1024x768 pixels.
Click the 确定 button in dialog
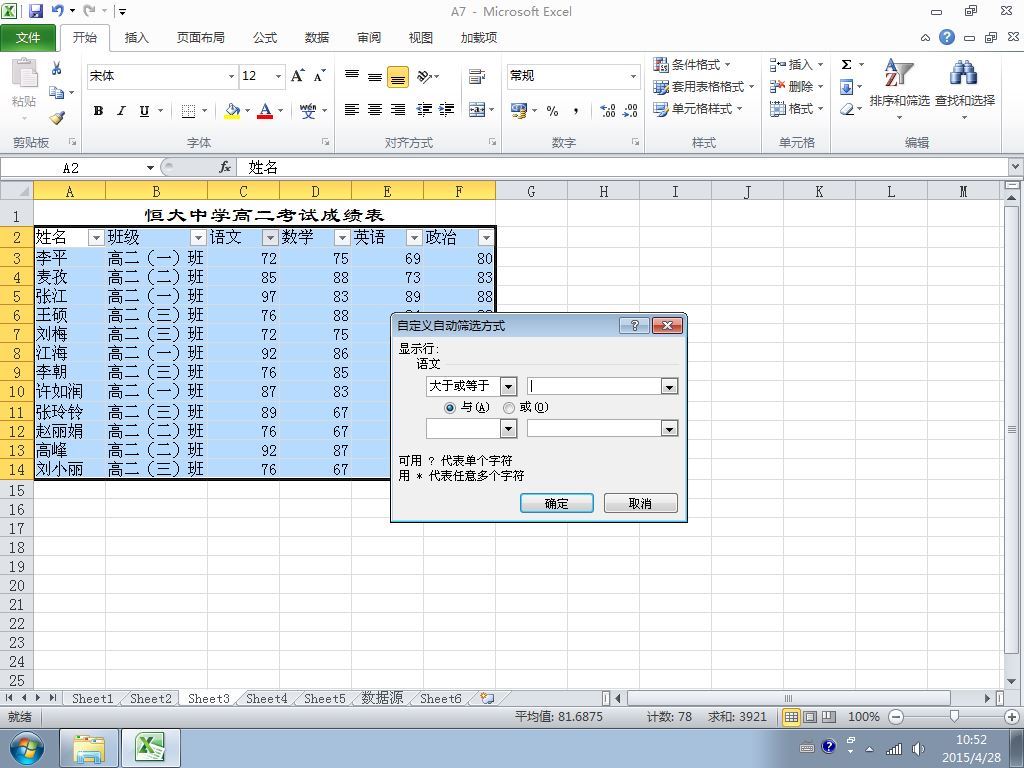(556, 504)
